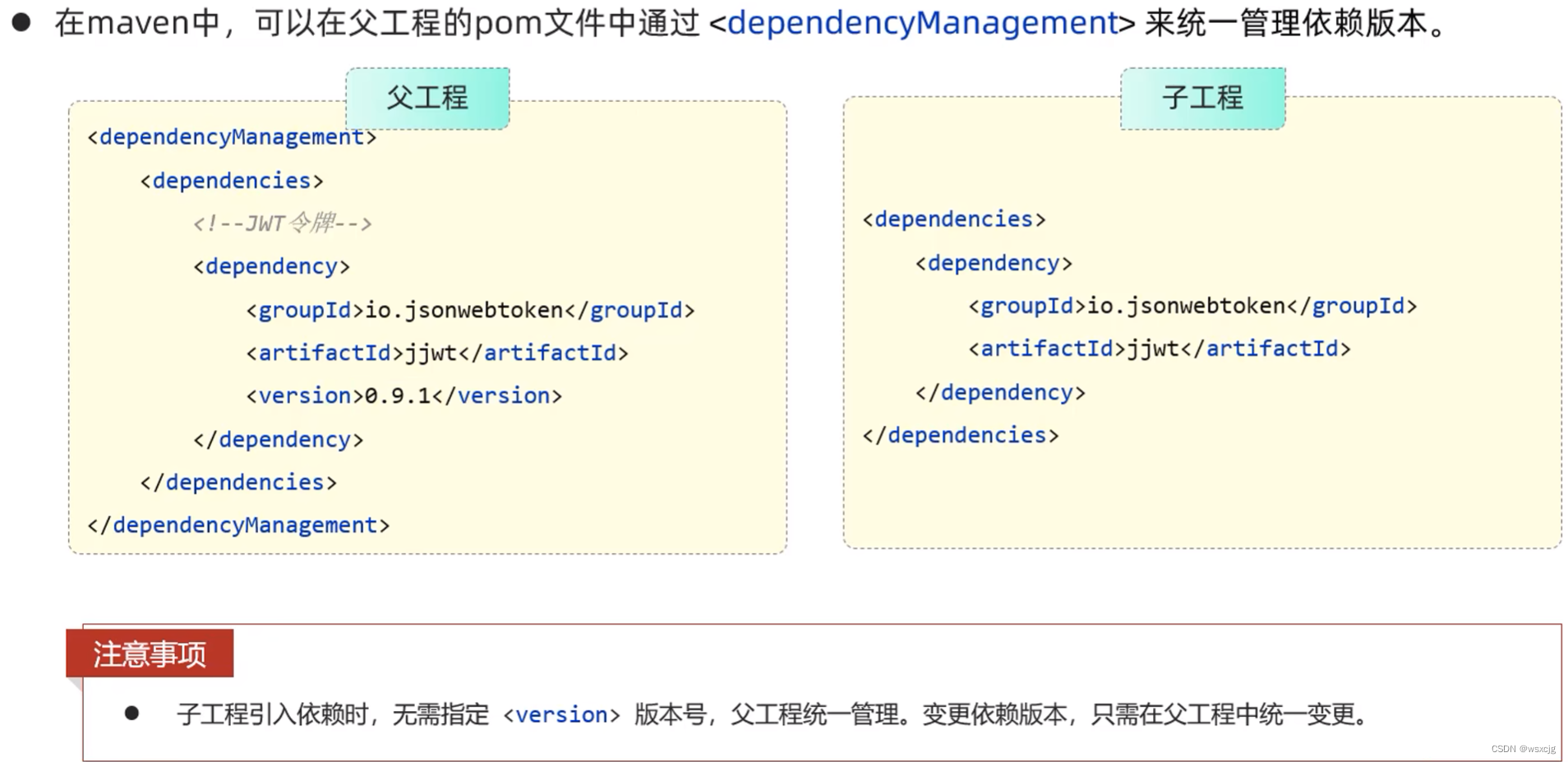1568x762 pixels.
Task: Click closing </dependency> tag in child project
Action: pyautogui.click(x=1000, y=393)
